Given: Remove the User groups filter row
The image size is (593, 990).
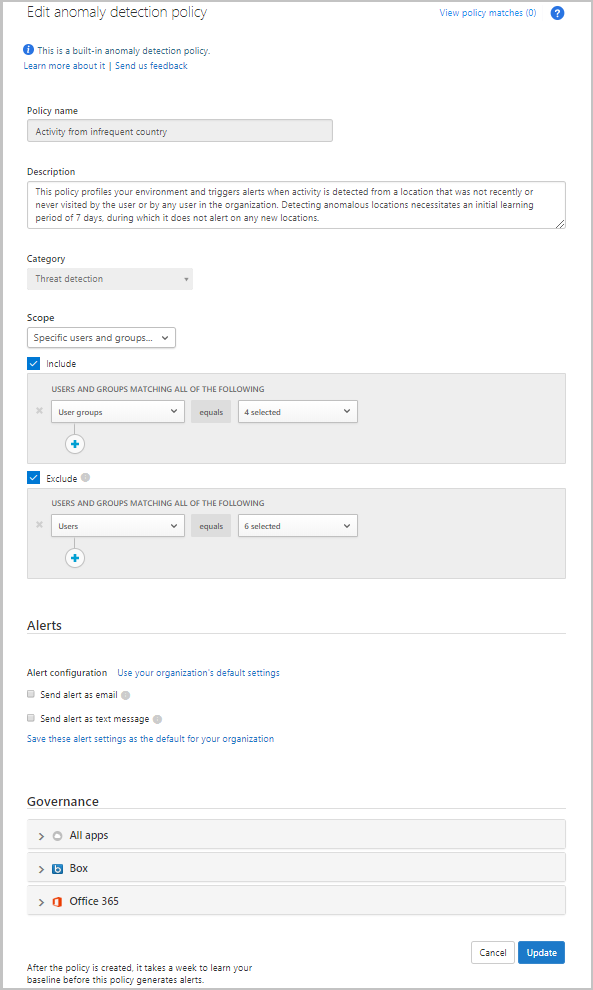Looking at the screenshot, I should click(x=39, y=411).
